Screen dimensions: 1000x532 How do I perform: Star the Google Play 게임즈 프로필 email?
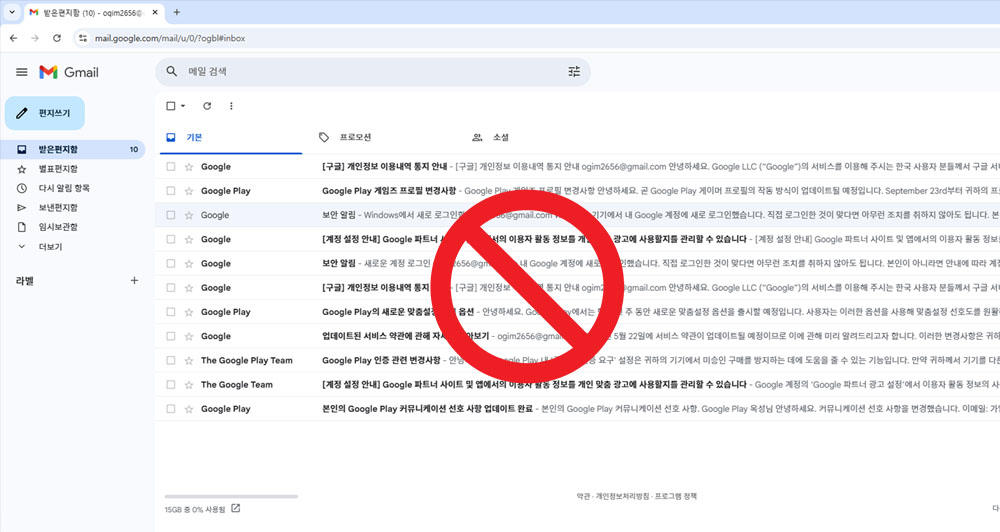pyautogui.click(x=189, y=191)
